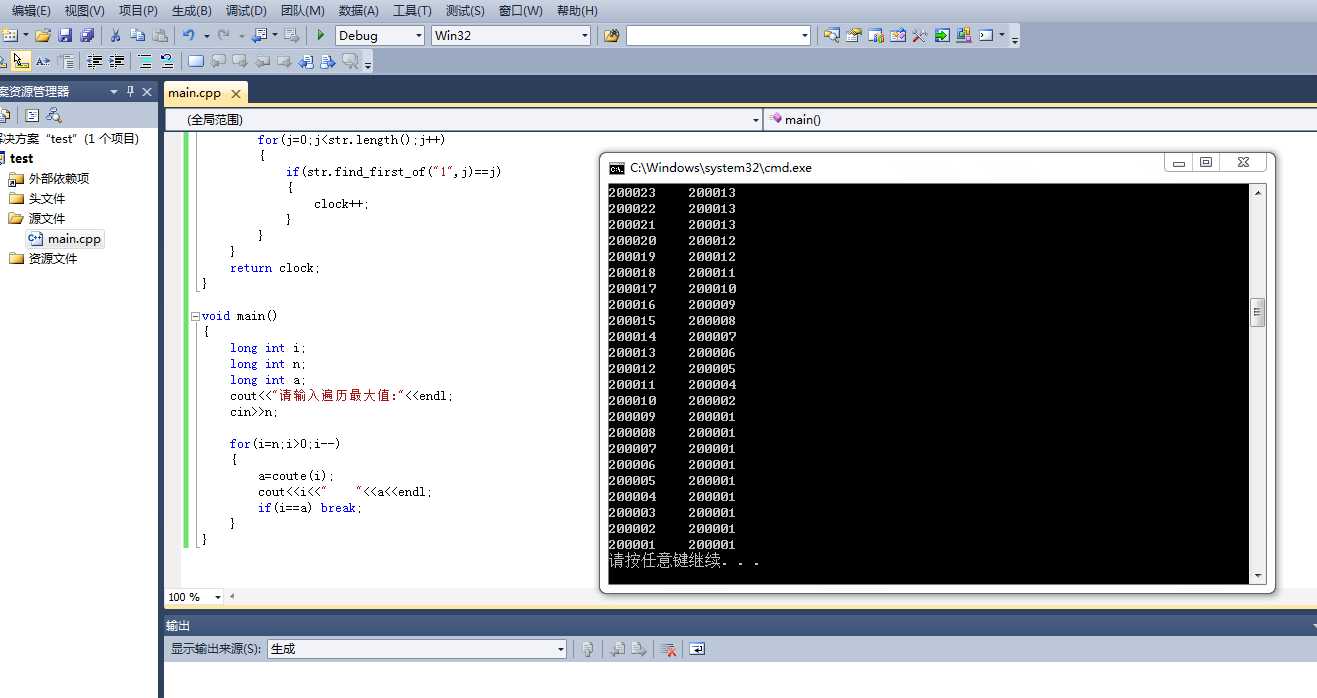Open the 视图(V) menu

click(x=84, y=10)
